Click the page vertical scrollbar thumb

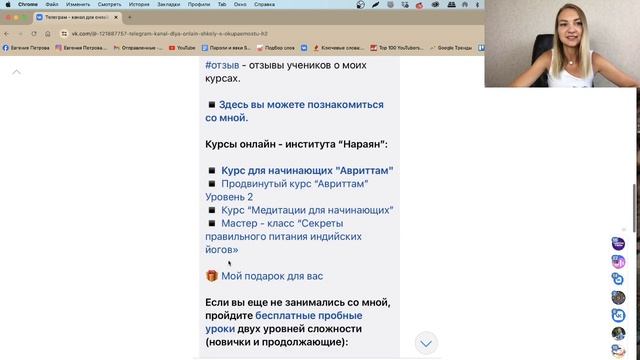tap(634, 208)
